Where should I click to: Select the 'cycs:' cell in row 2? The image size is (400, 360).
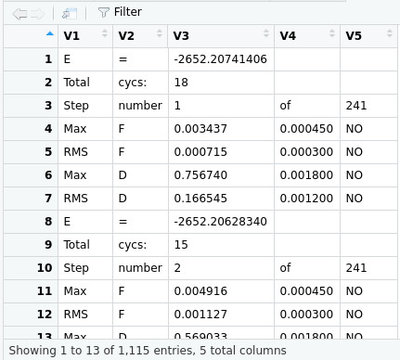click(x=140, y=82)
